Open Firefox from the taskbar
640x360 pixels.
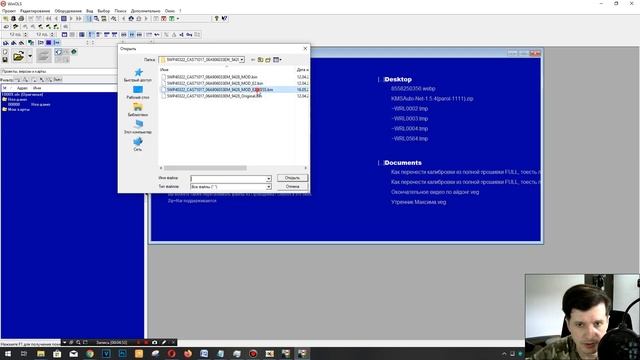point(188,353)
